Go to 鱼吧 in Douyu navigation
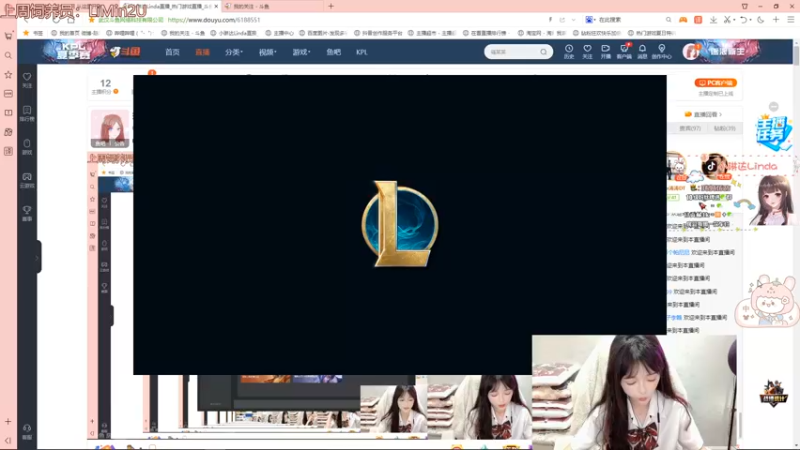800x450 pixels. point(333,52)
